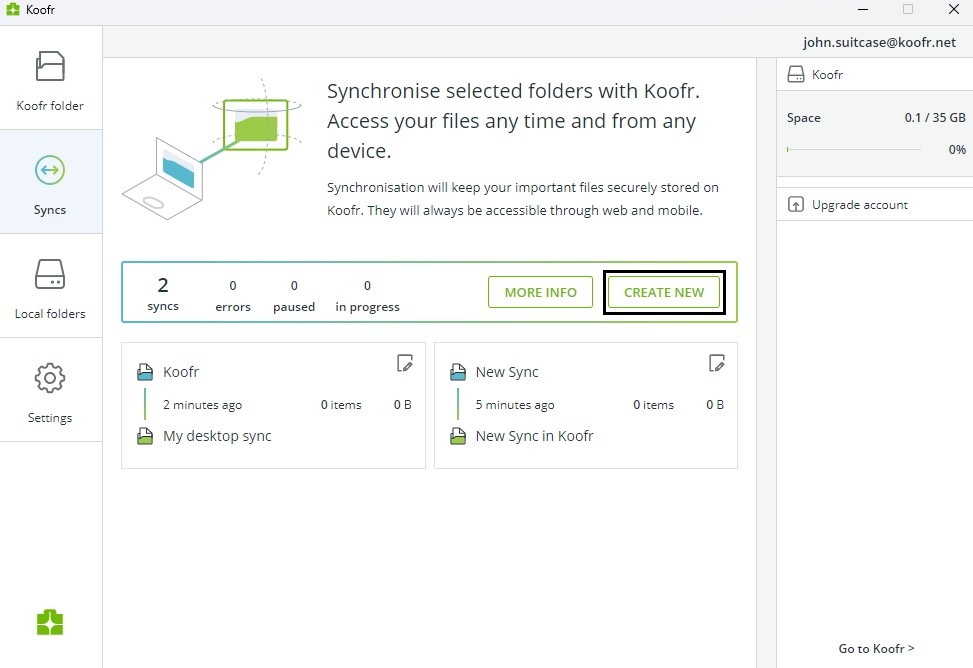The height and width of the screenshot is (668, 973).
Task: Click 0 items in the New Sync card
Action: click(653, 405)
